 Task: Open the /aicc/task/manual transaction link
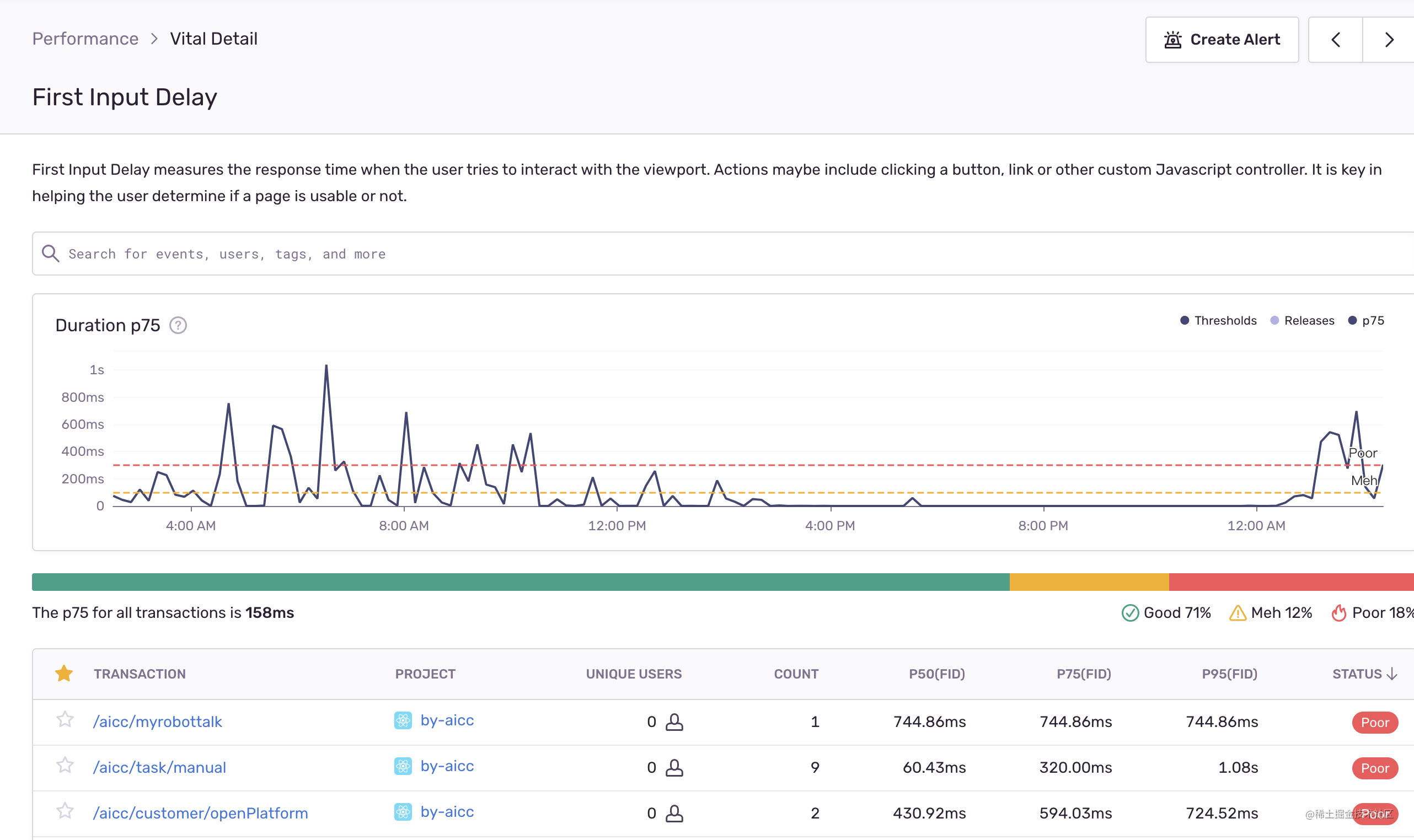[160, 768]
